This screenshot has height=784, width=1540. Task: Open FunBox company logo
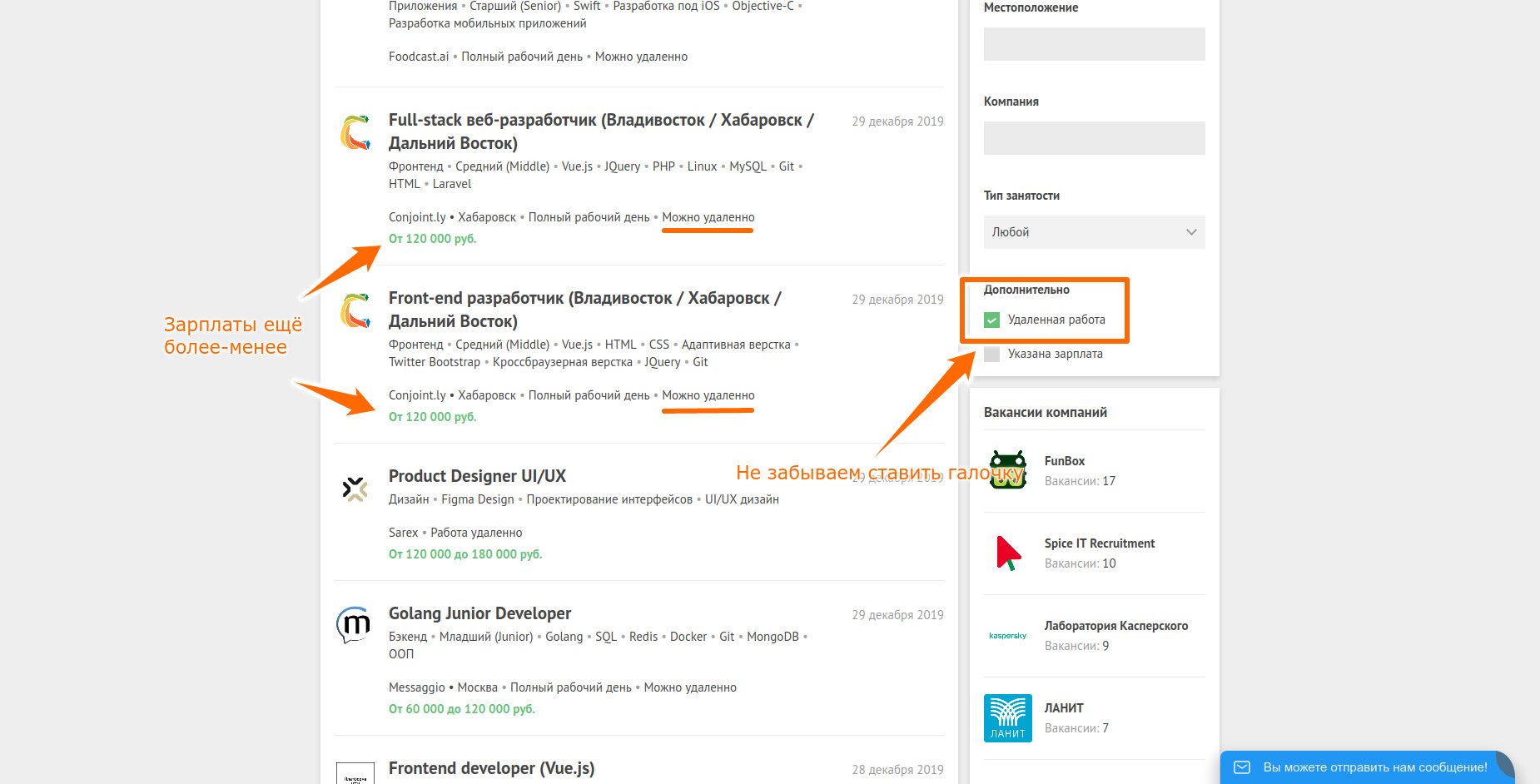(1008, 470)
